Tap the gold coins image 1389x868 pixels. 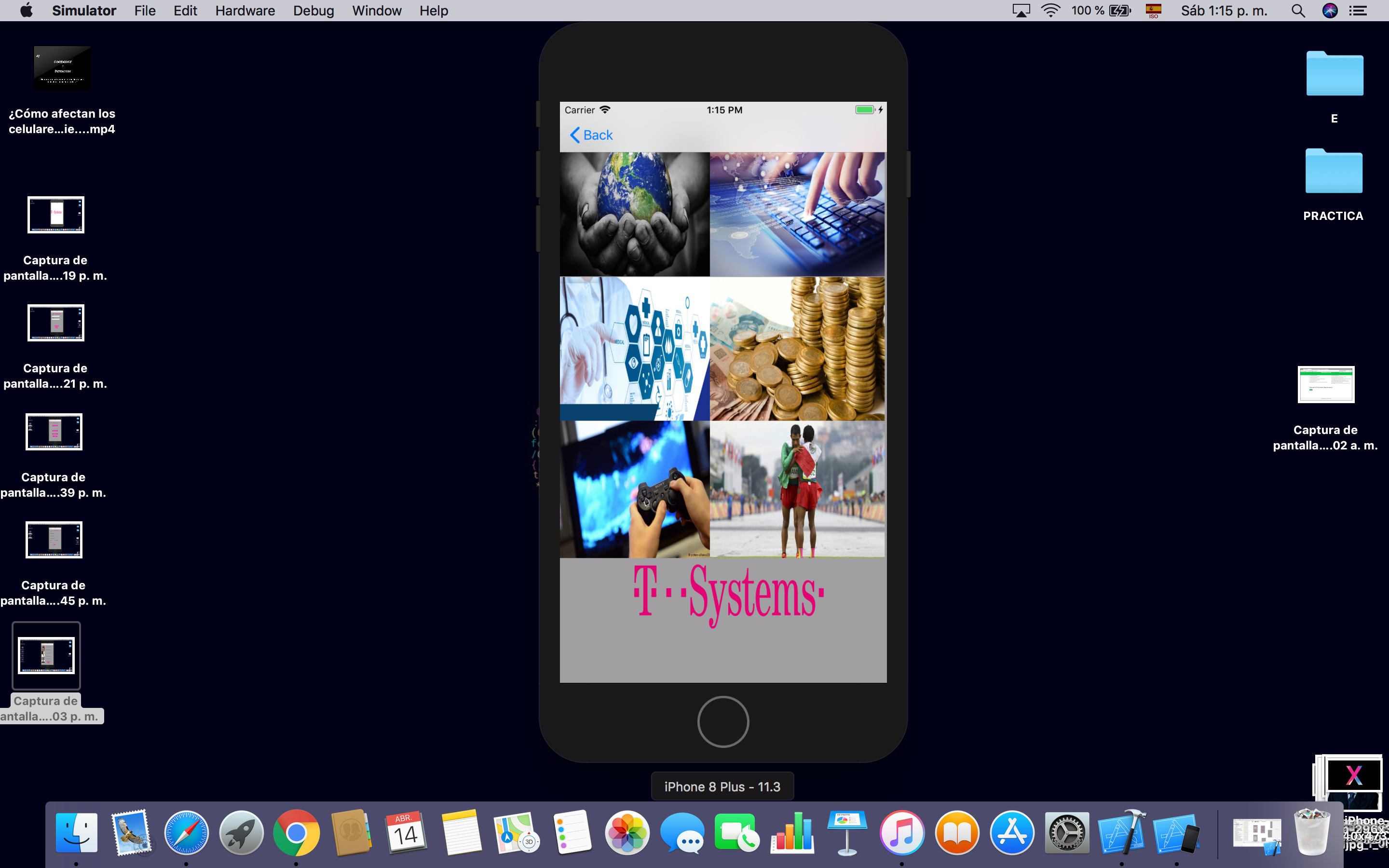(797, 349)
